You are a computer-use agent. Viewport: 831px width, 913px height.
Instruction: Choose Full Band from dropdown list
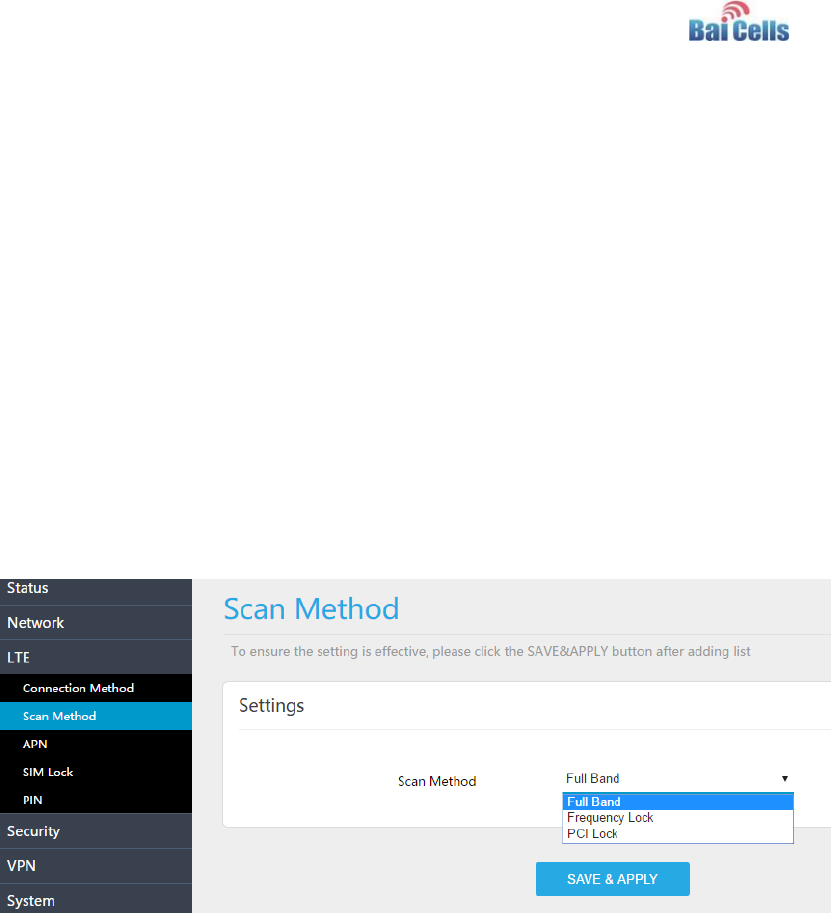pos(677,802)
